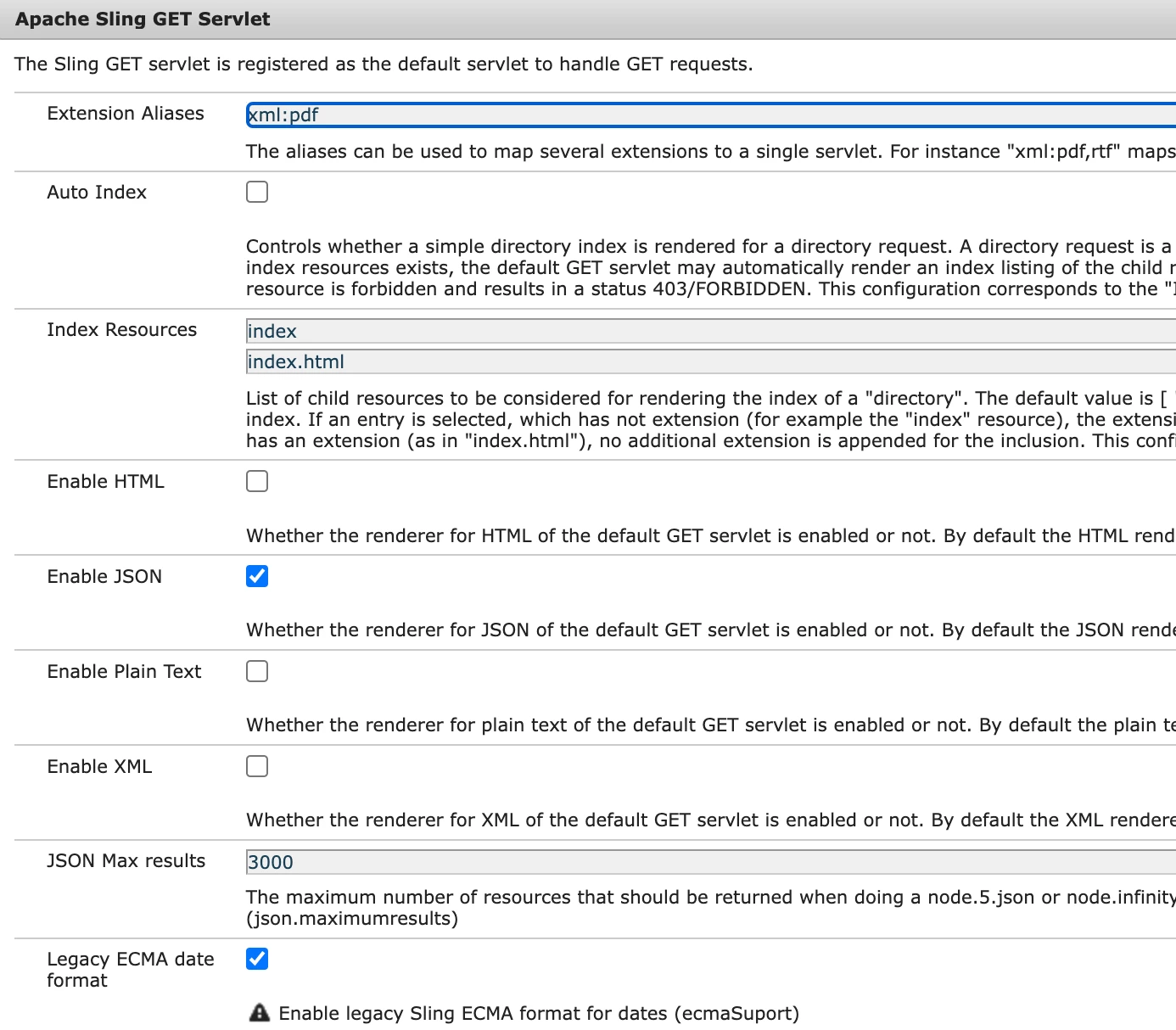
Task: Enable the Auto Index checkbox
Action: click(257, 192)
